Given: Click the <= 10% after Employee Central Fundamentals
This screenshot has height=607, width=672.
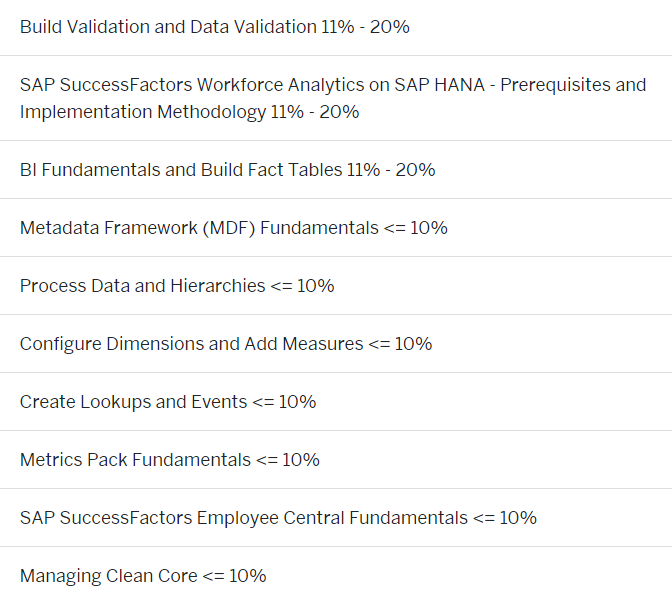Looking at the screenshot, I should pos(505,518).
